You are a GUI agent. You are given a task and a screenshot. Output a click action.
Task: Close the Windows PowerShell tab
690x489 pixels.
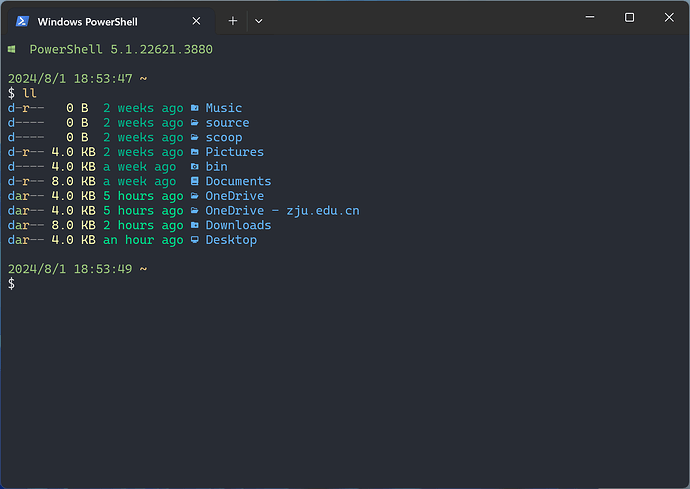196,21
